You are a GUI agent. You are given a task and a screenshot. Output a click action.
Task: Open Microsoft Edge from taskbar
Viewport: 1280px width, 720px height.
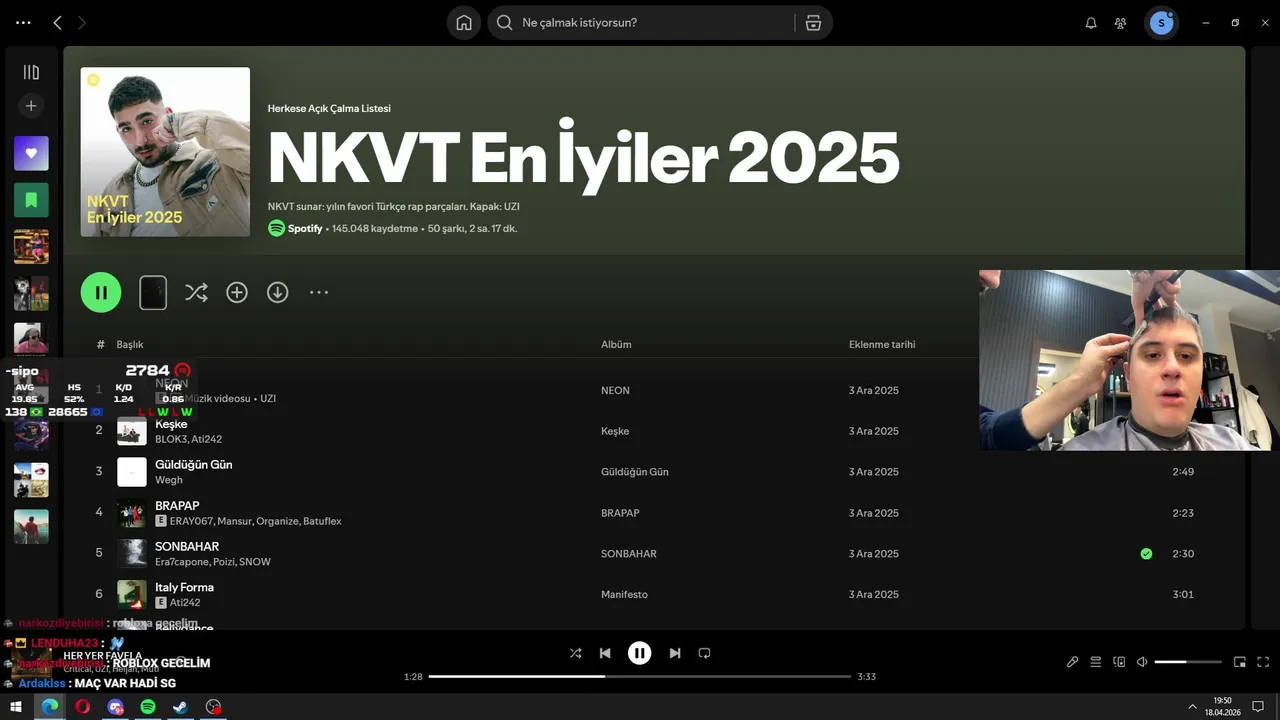49,707
